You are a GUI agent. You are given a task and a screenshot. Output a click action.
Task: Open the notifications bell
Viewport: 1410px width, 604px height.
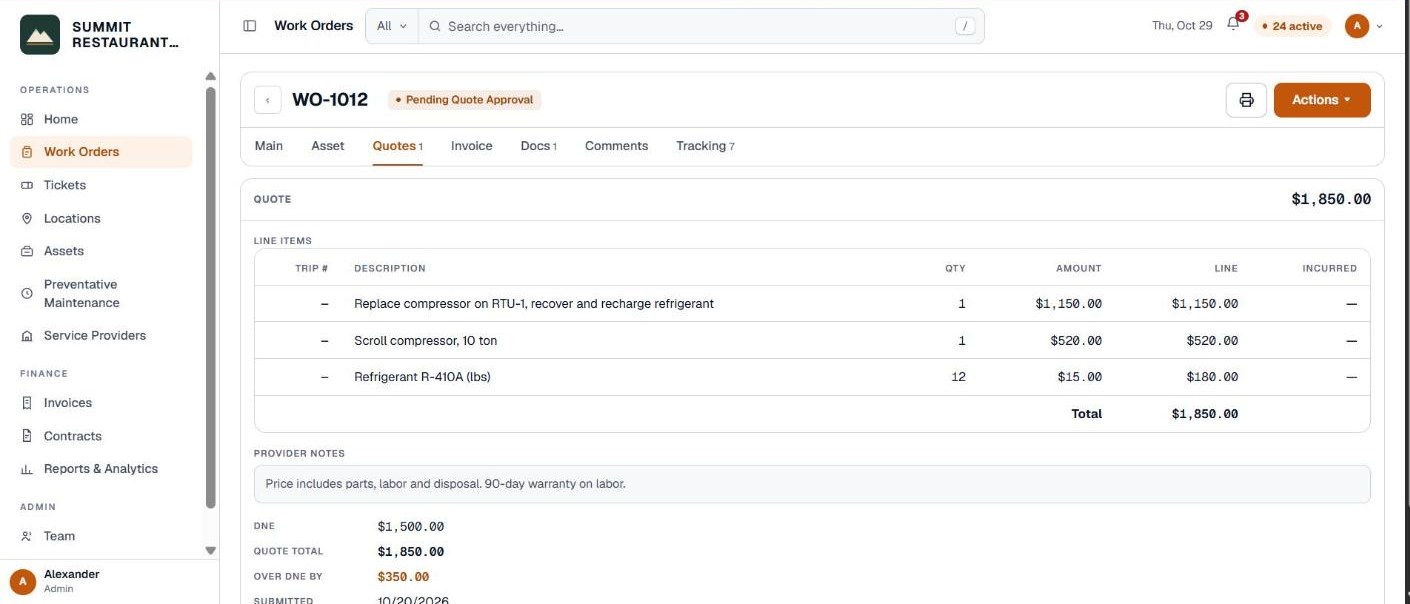click(1233, 25)
